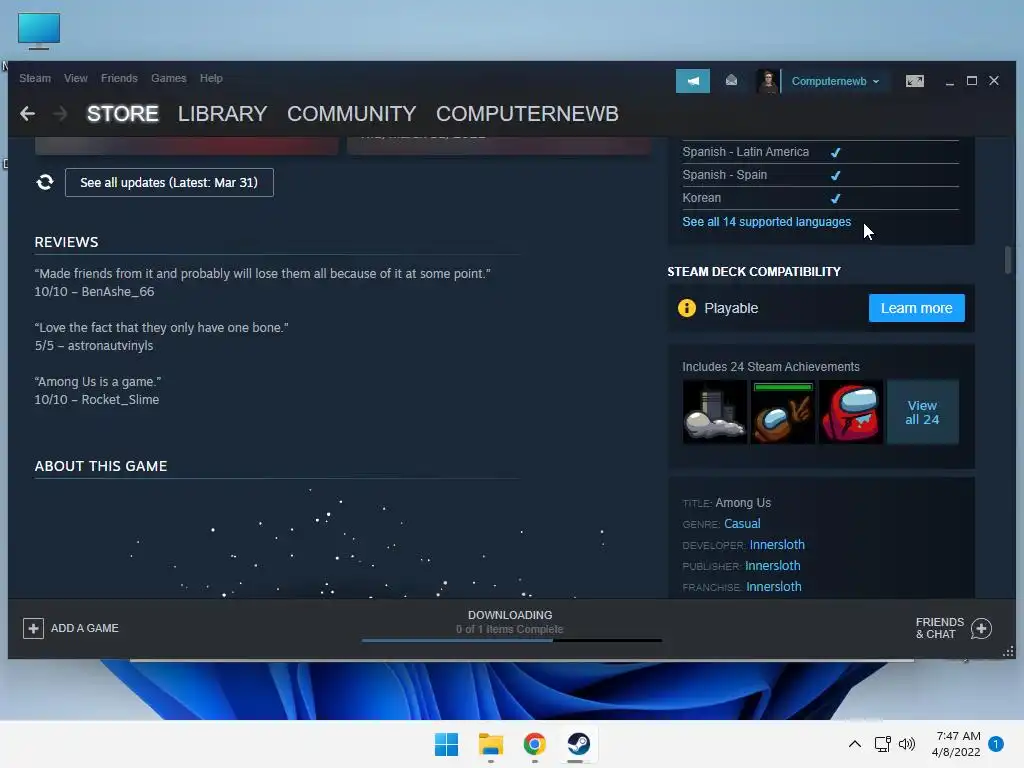
Task: Click View all 24 achievements
Action: [922, 412]
